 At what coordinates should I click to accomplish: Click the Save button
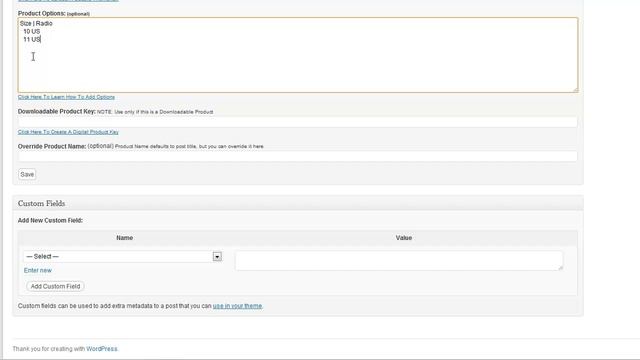pyautogui.click(x=27, y=174)
